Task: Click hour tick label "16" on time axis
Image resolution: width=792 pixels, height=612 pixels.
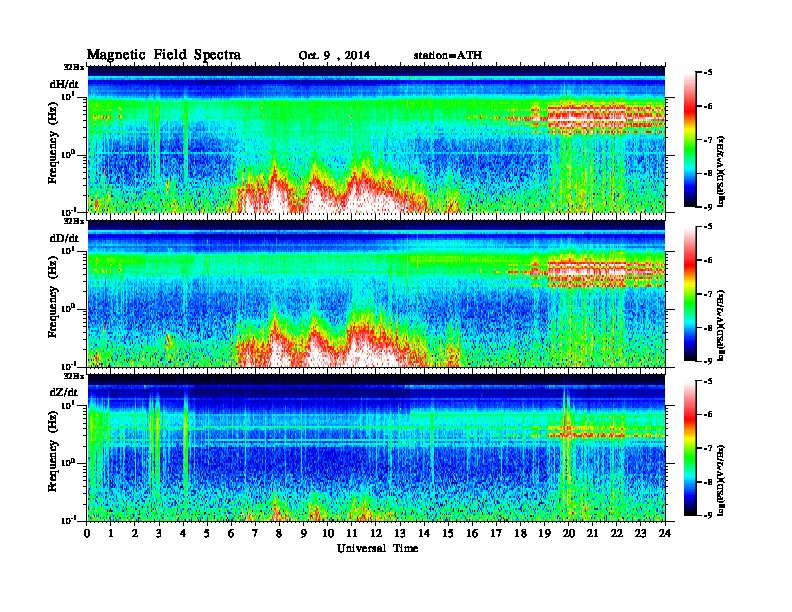Action: click(472, 534)
